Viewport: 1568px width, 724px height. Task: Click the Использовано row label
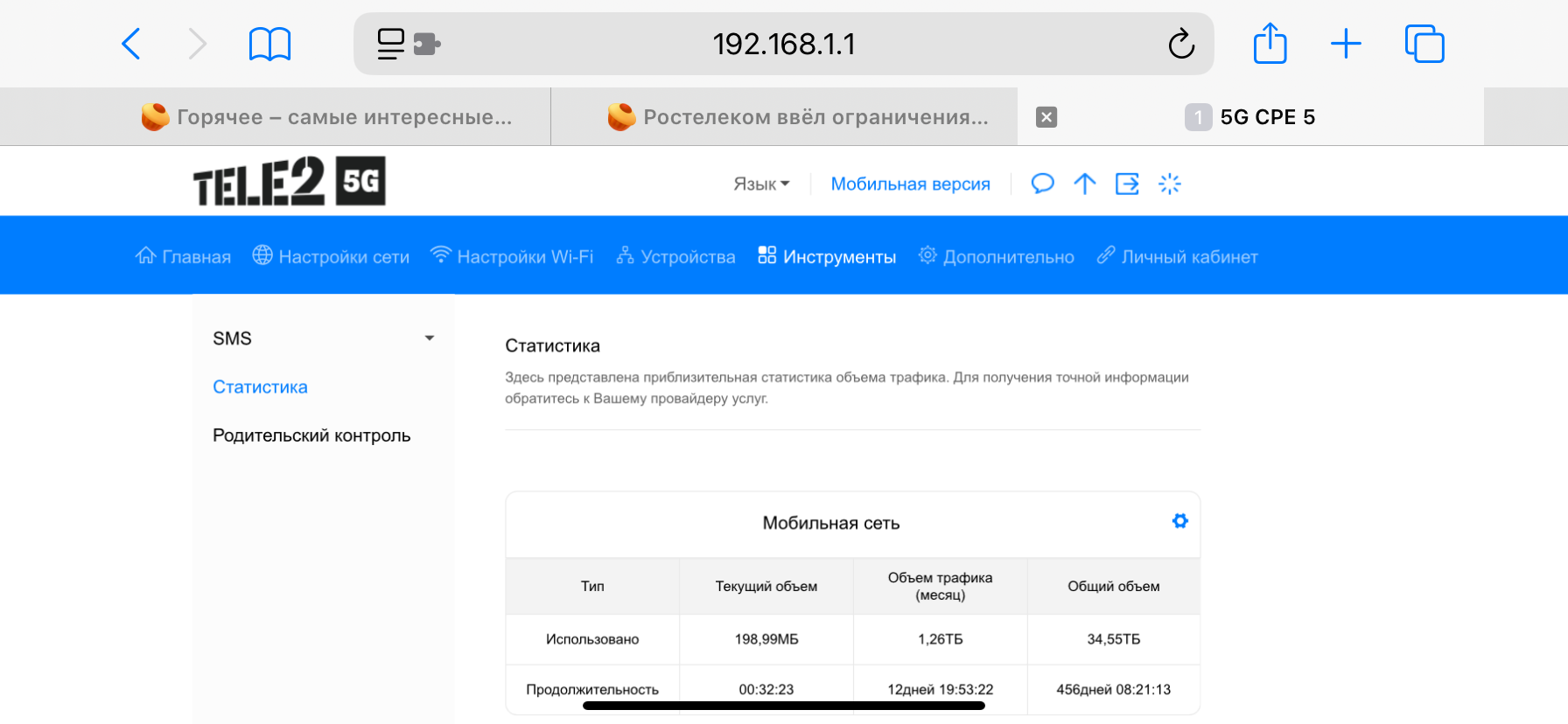592,639
